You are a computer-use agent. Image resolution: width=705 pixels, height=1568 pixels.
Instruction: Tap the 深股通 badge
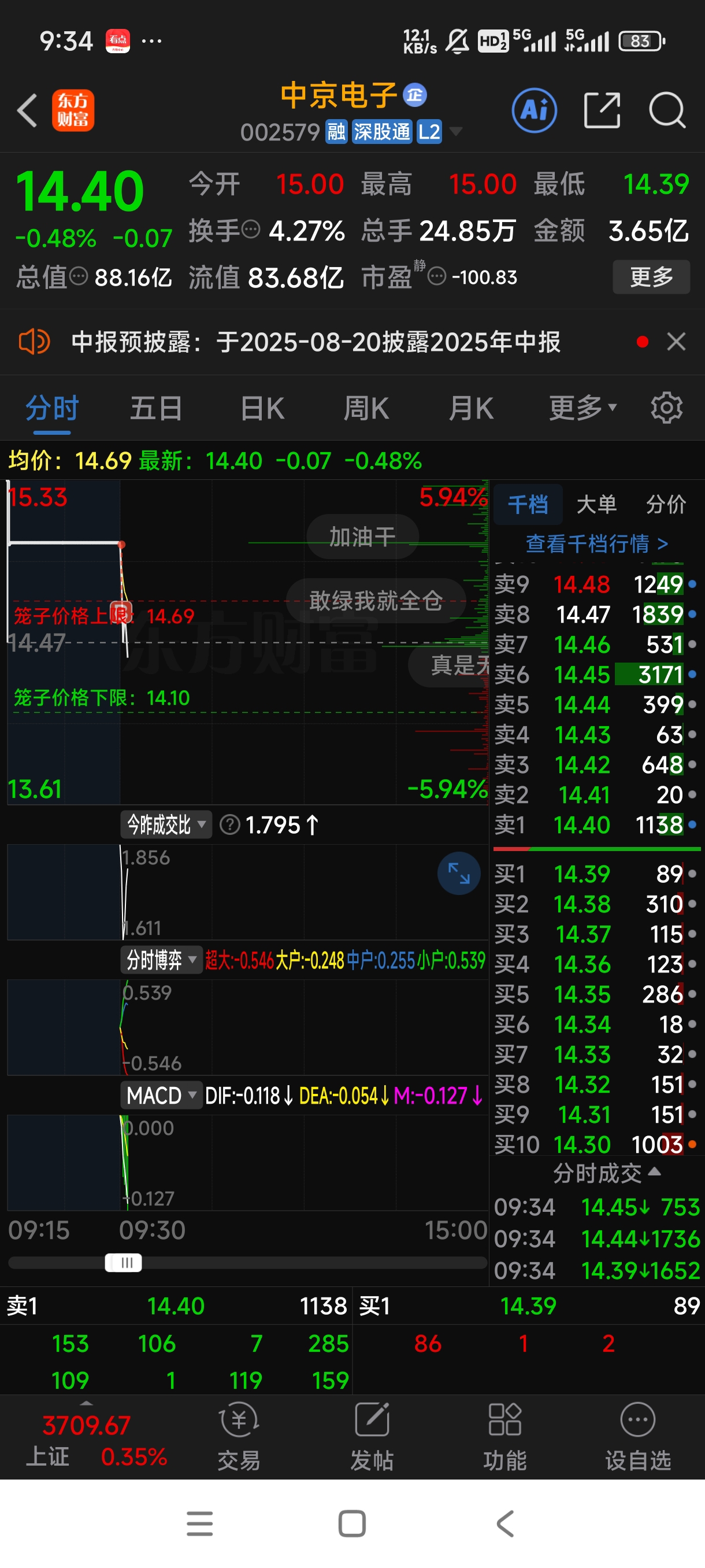(x=382, y=132)
